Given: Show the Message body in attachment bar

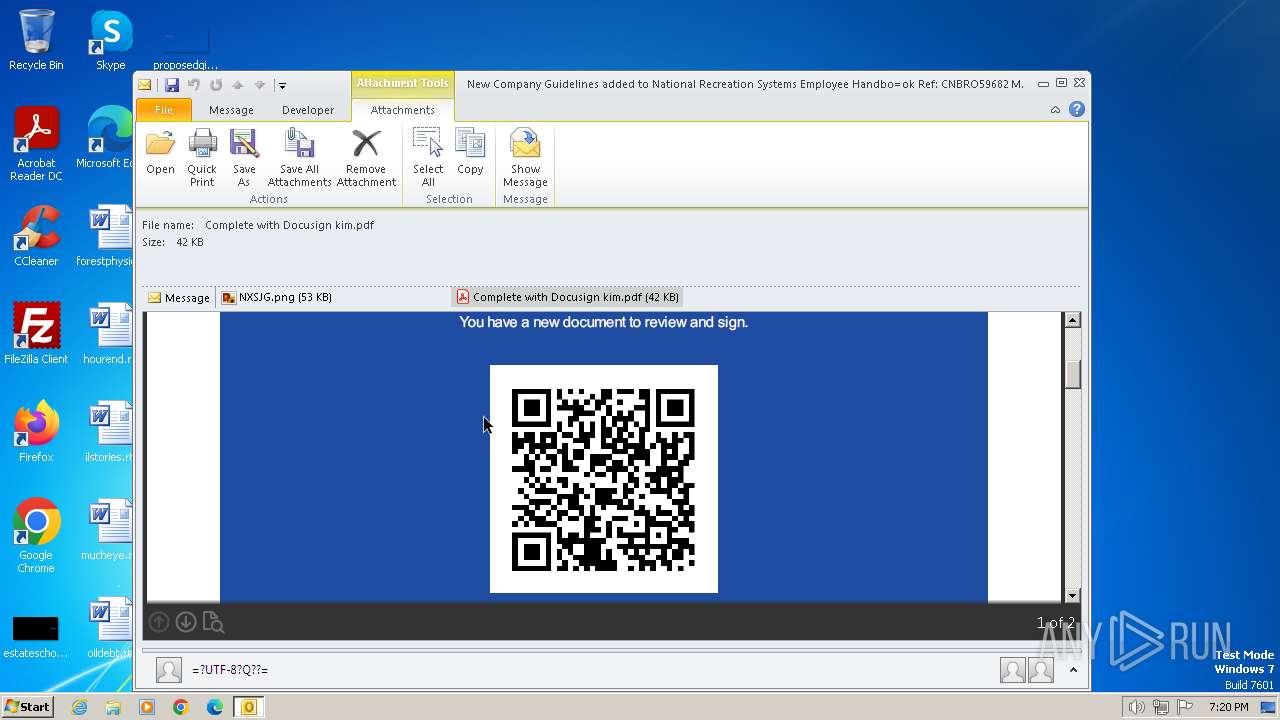Looking at the screenshot, I should [179, 298].
